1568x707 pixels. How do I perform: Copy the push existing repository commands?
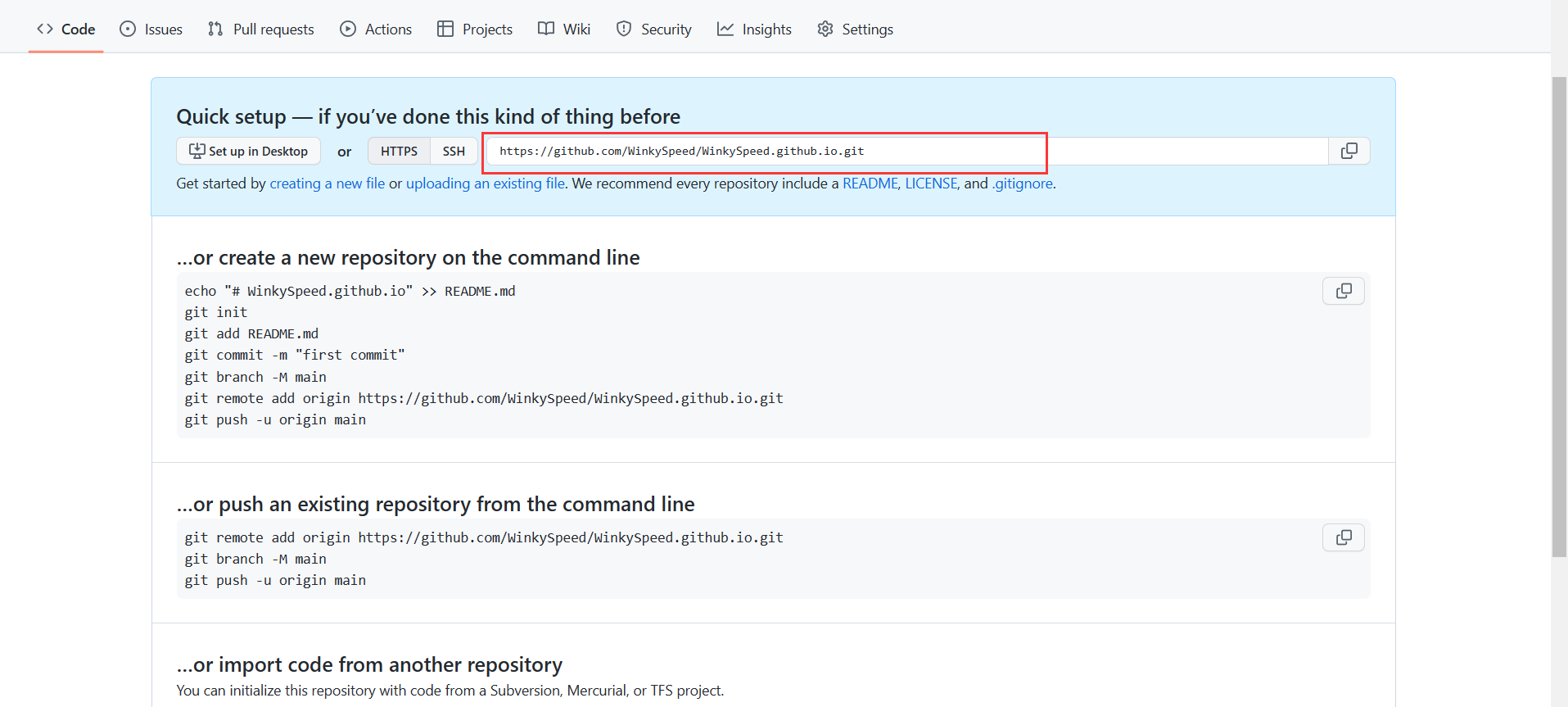[x=1344, y=537]
